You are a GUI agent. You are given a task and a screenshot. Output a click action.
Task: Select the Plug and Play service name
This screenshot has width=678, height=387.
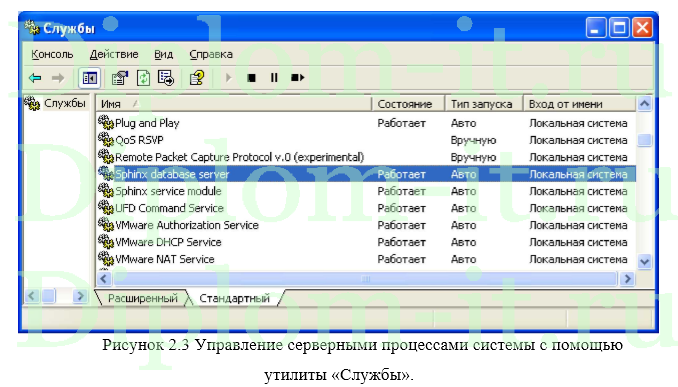(147, 123)
